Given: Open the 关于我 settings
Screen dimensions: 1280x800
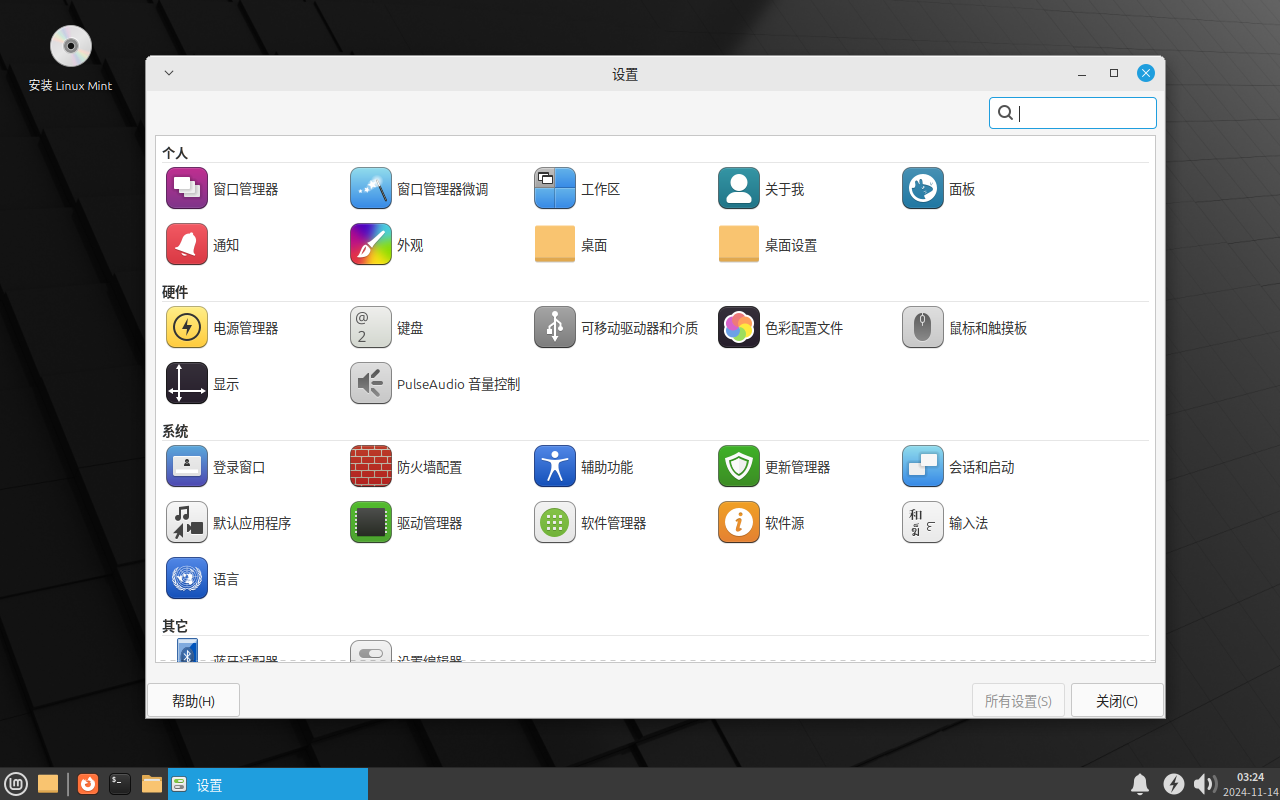Looking at the screenshot, I should [x=761, y=189].
